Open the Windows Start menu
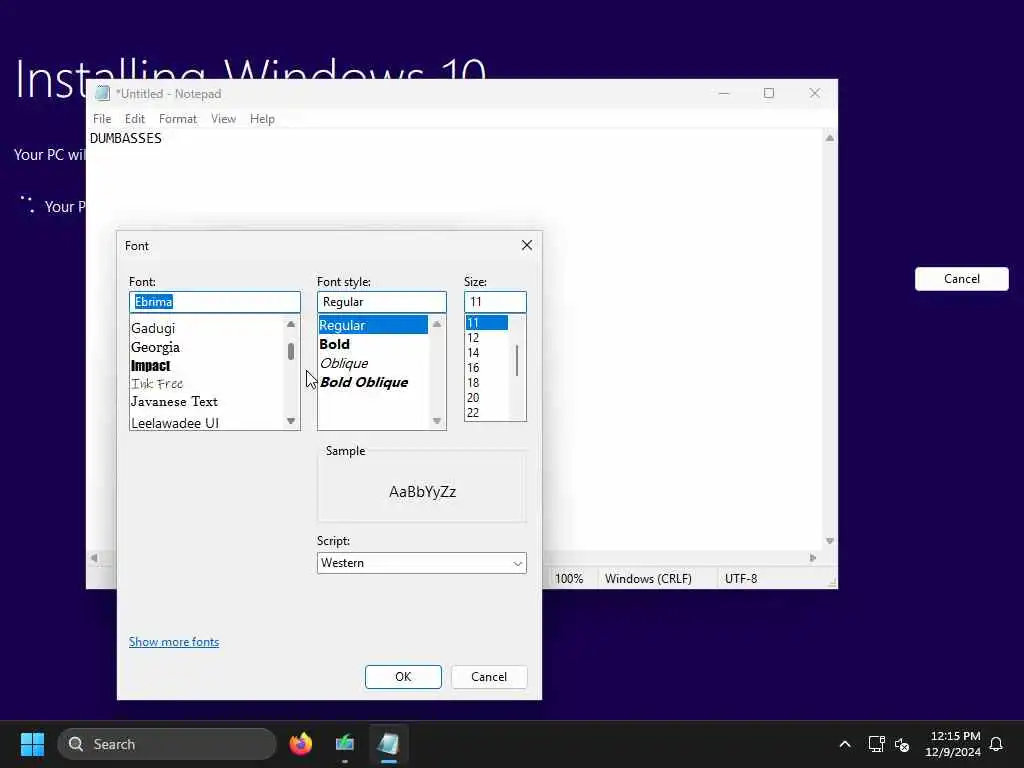Viewport: 1024px width, 768px height. pyautogui.click(x=32, y=744)
